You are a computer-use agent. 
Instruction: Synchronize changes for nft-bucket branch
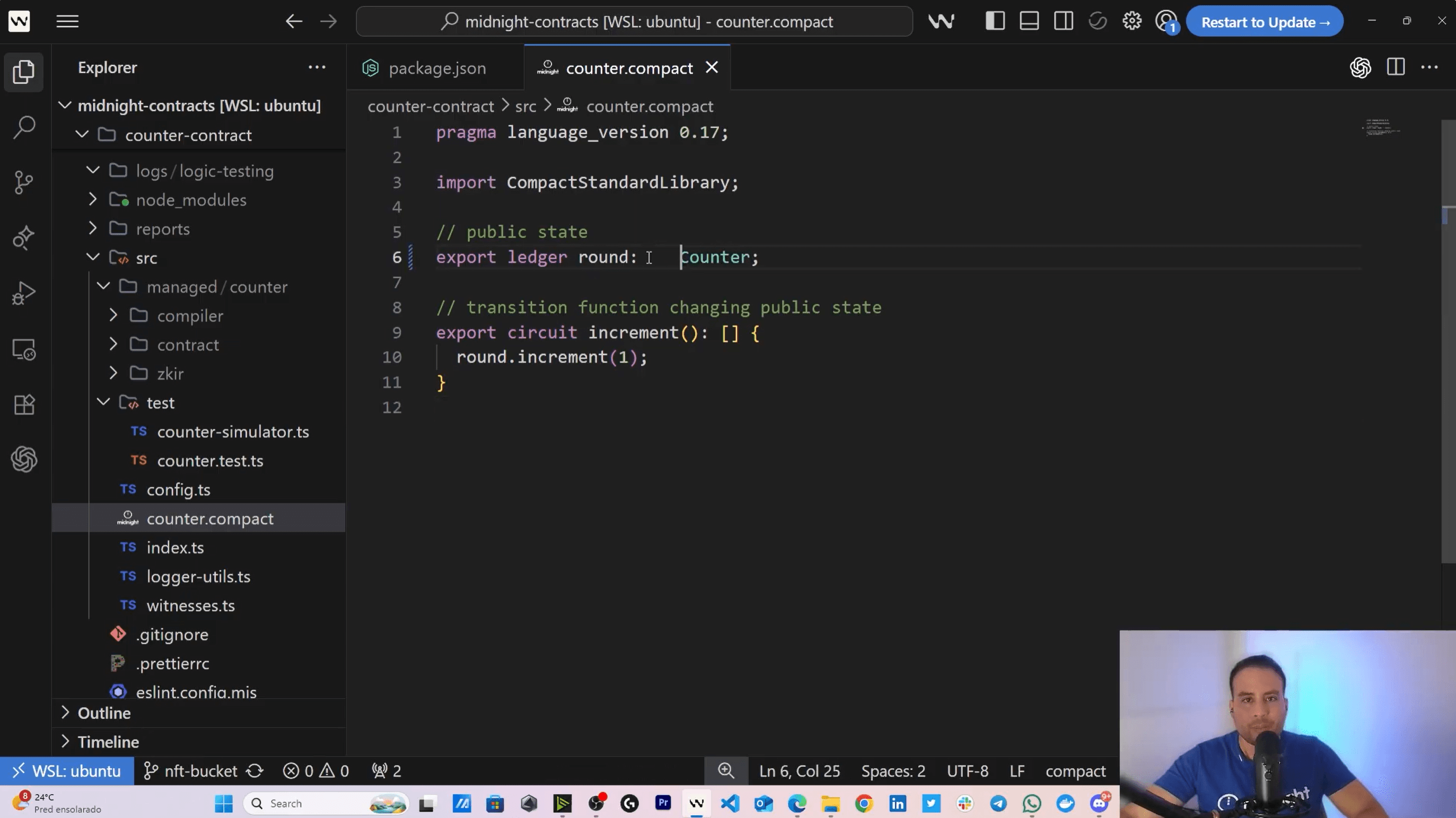[x=255, y=771]
